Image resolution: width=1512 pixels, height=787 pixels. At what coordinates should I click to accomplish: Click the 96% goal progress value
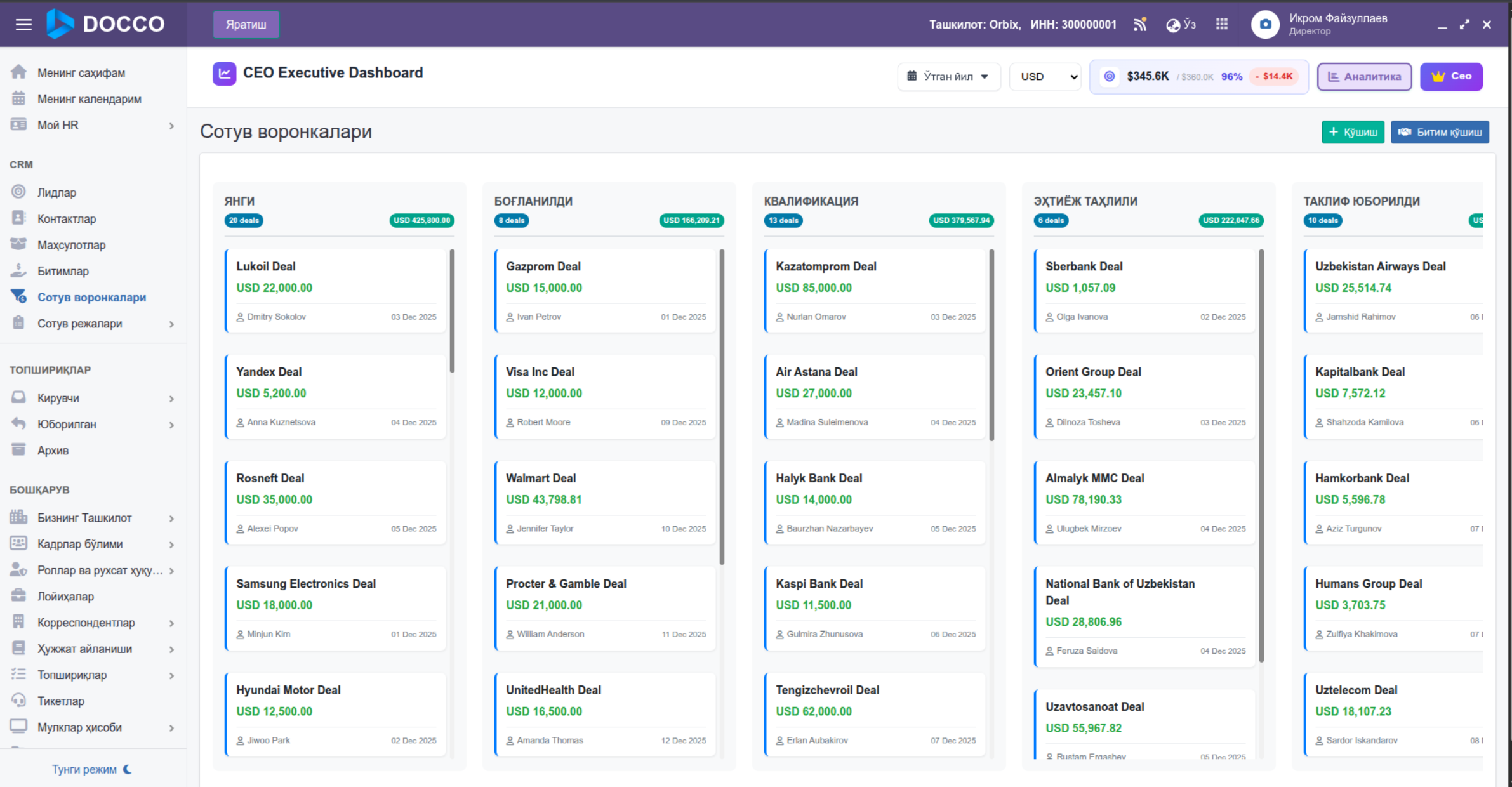coord(1231,77)
